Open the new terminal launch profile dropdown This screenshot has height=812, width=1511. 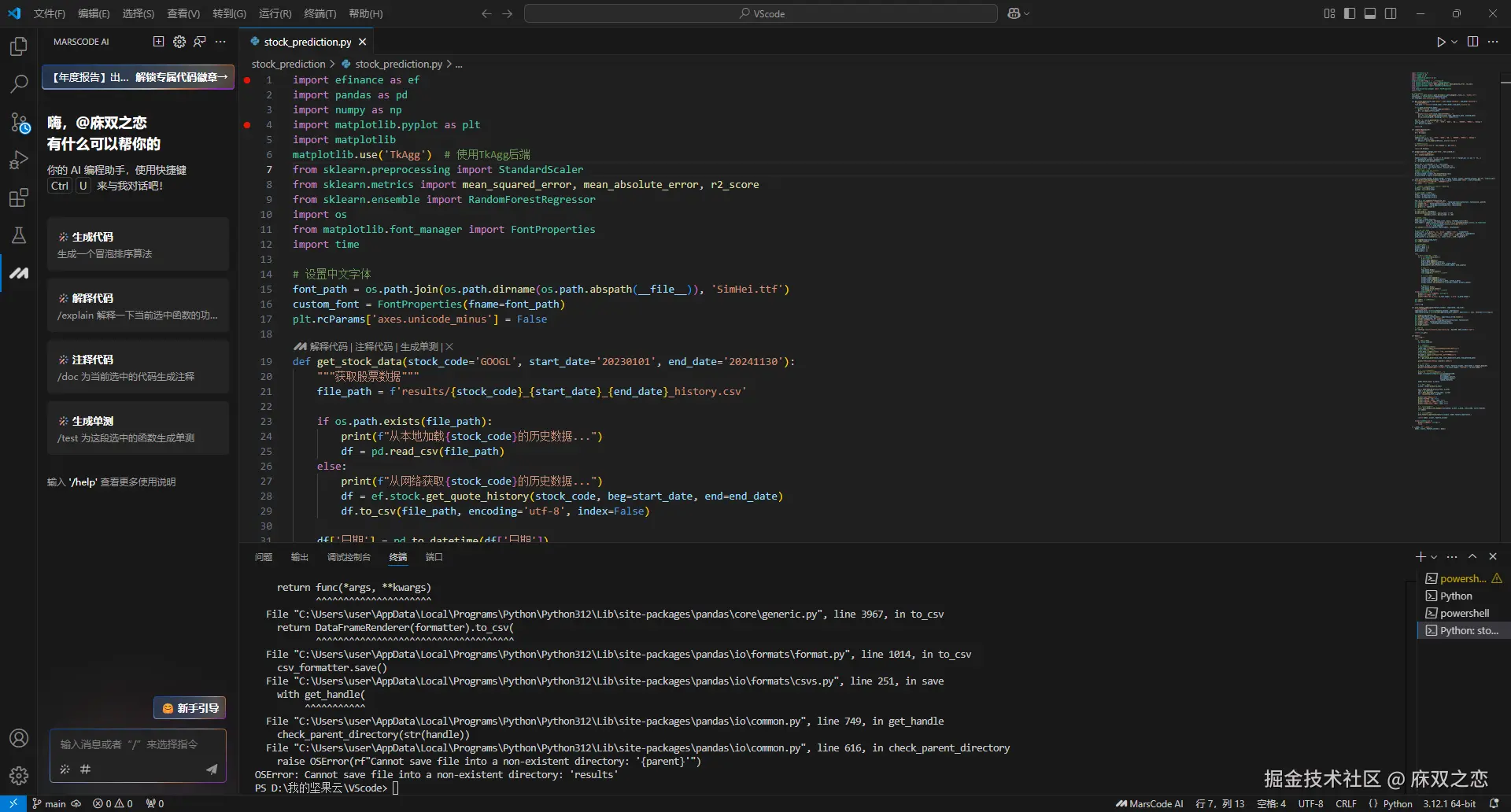pyautogui.click(x=1434, y=557)
